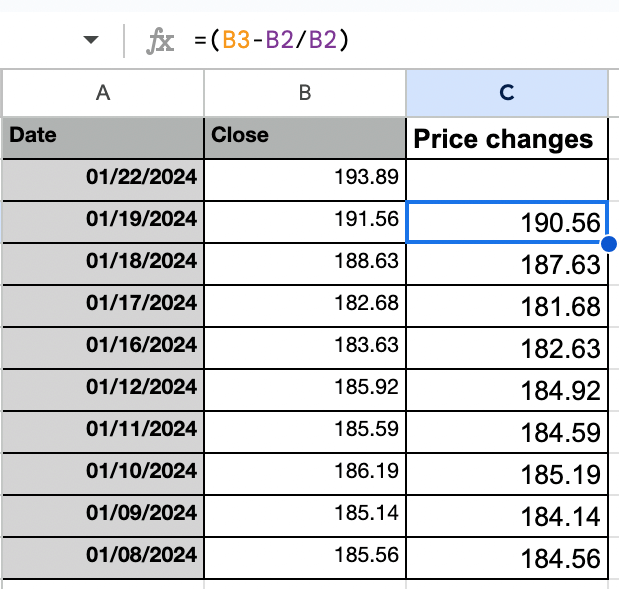Open the name box dropdown arrow

click(x=91, y=39)
